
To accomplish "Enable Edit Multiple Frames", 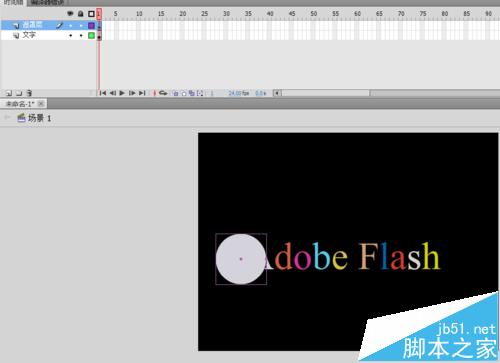I will tap(191, 93).
